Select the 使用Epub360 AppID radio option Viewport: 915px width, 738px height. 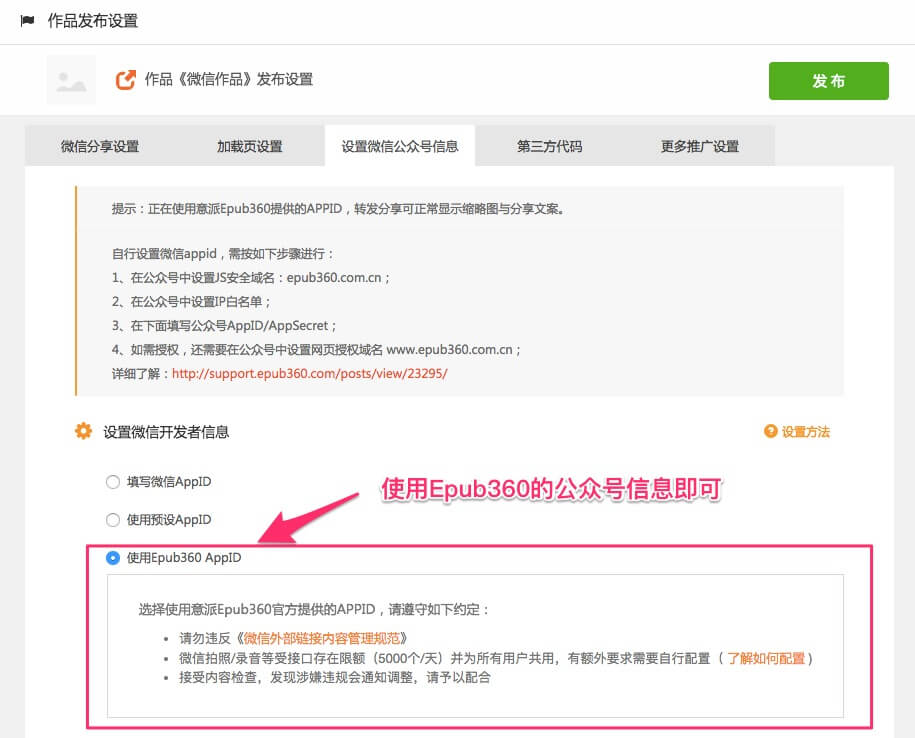point(113,558)
